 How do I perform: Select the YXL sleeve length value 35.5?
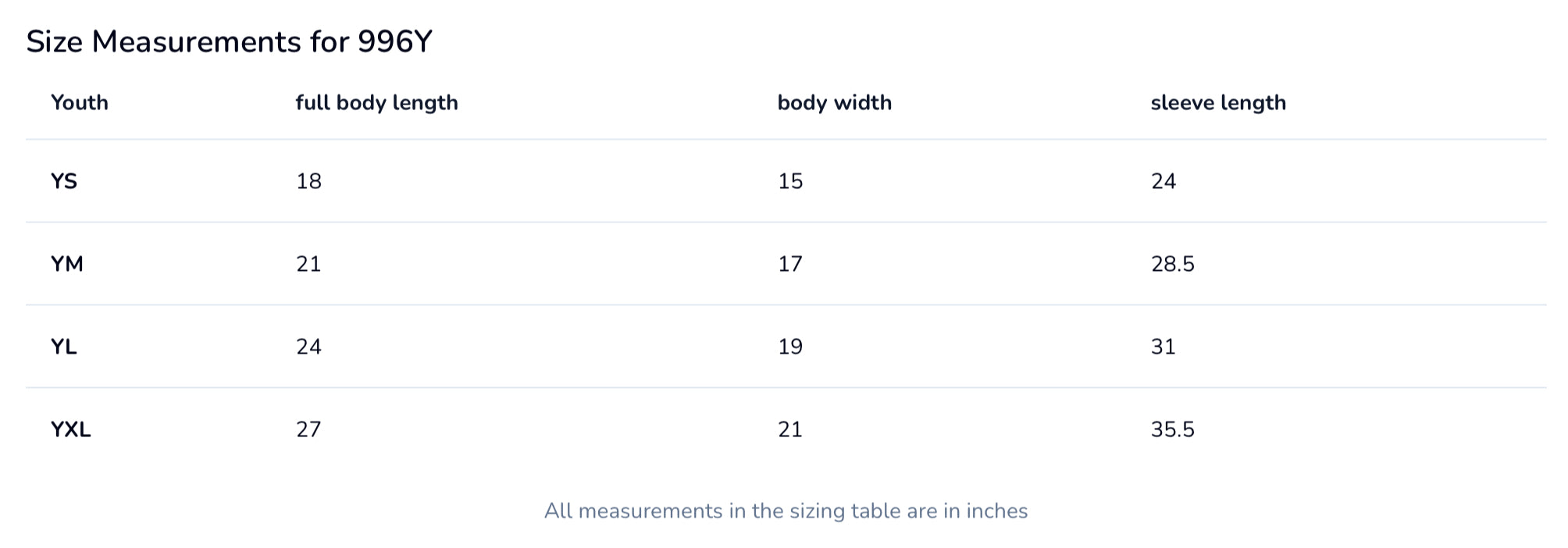click(x=1172, y=429)
